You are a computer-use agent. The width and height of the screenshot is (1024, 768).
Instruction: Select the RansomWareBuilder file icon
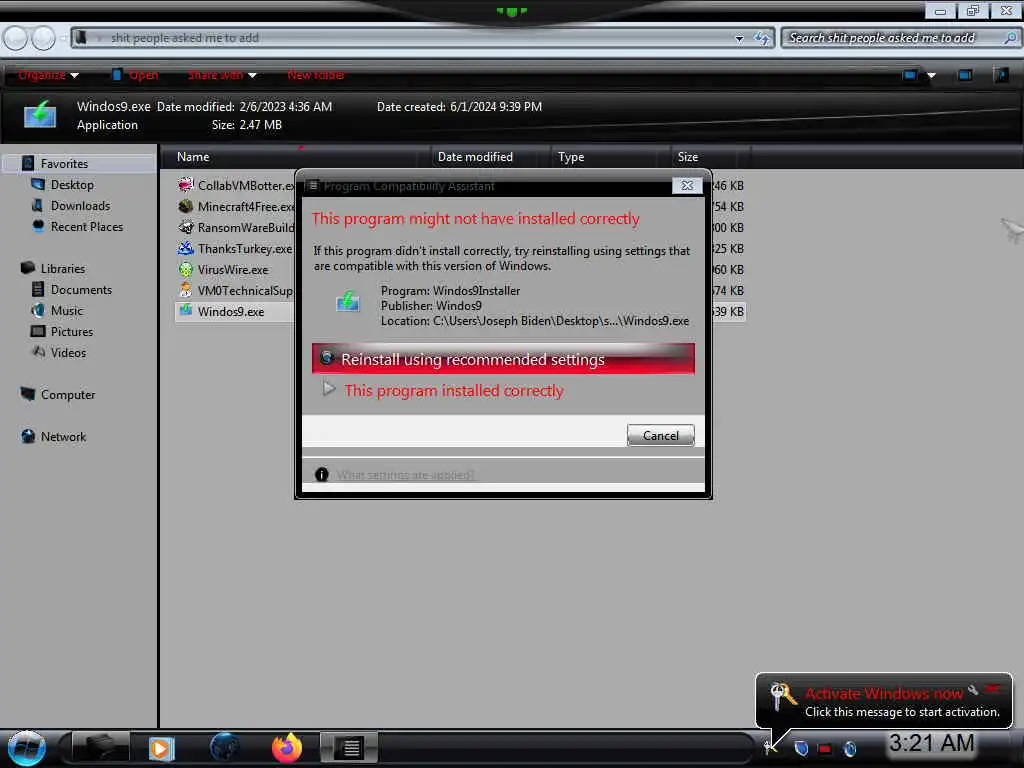(x=186, y=227)
